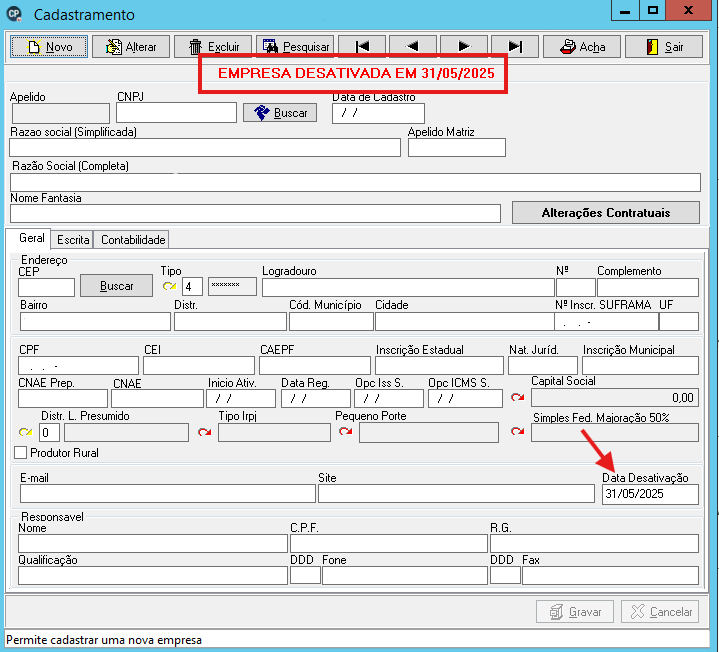This screenshot has height=652, width=719.
Task: Open Pesquisar search with binoculars icon
Action: pyautogui.click(x=295, y=46)
